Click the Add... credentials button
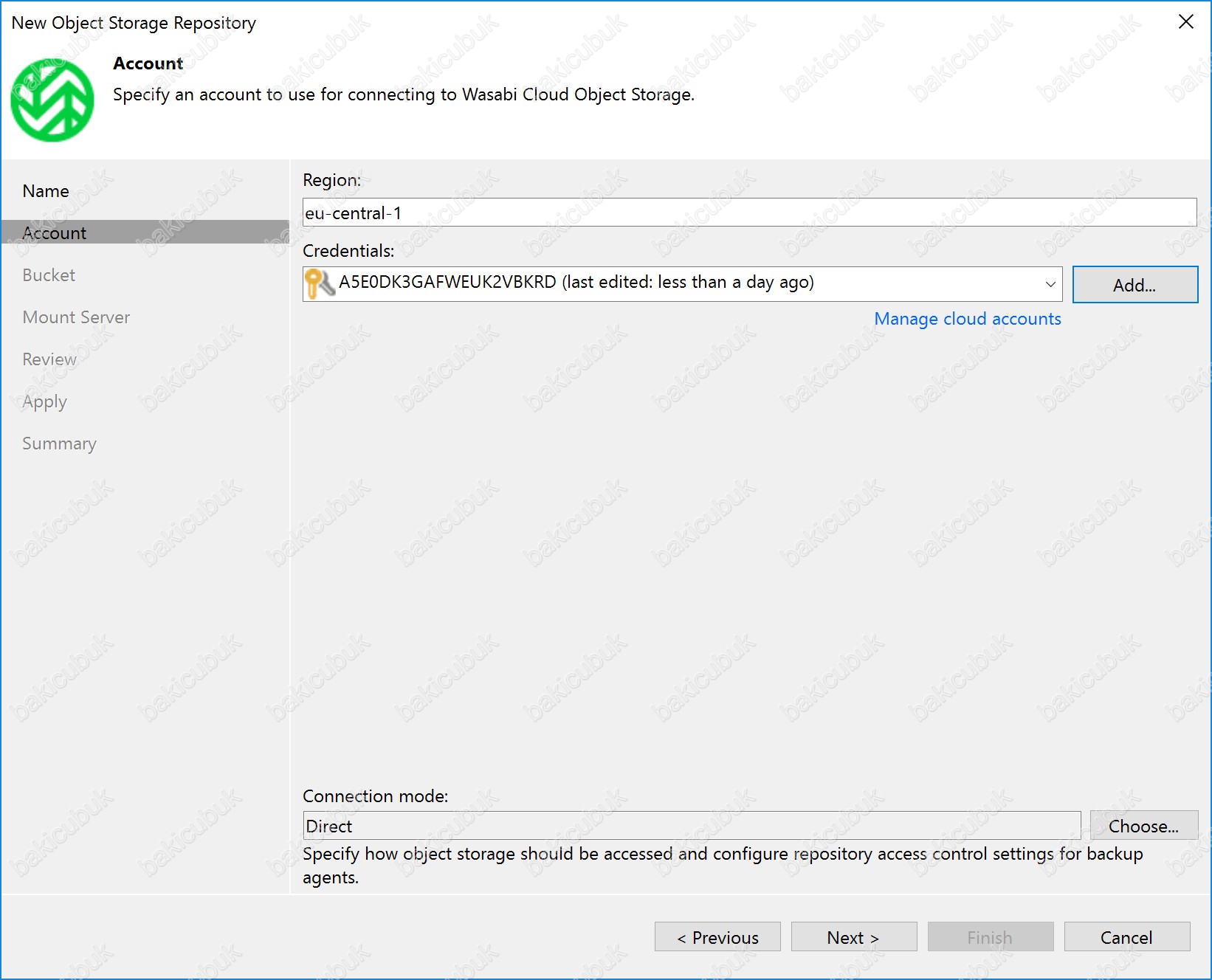Viewport: 1212px width, 980px height. click(1134, 285)
